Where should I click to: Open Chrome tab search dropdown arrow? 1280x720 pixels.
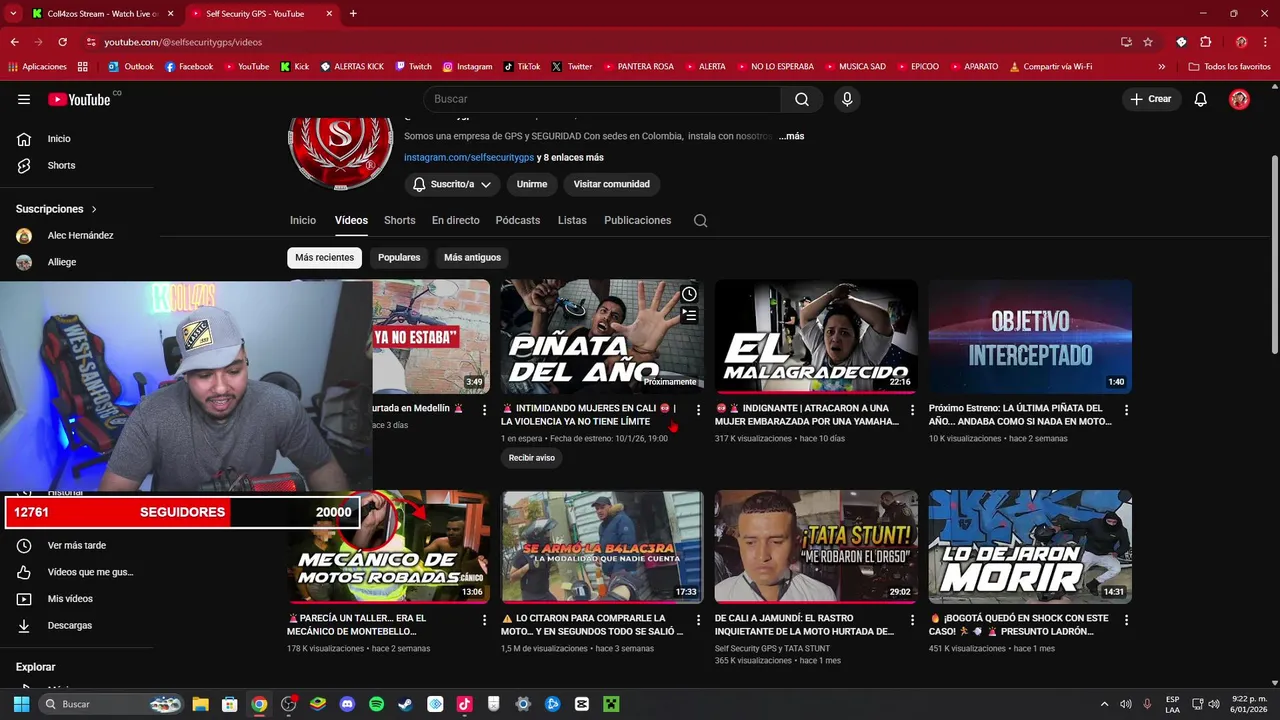click(x=12, y=13)
